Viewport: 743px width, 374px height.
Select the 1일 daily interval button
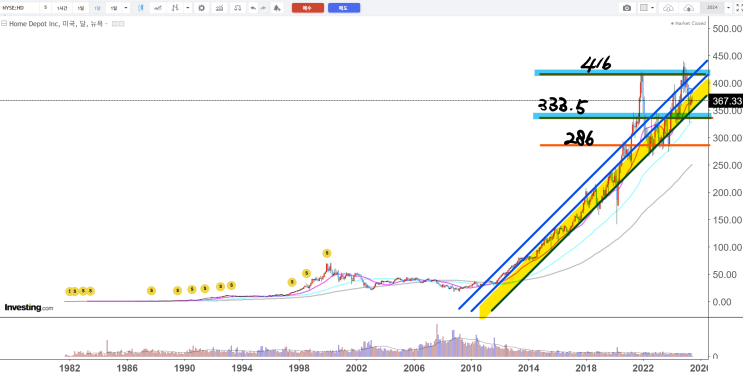click(81, 8)
